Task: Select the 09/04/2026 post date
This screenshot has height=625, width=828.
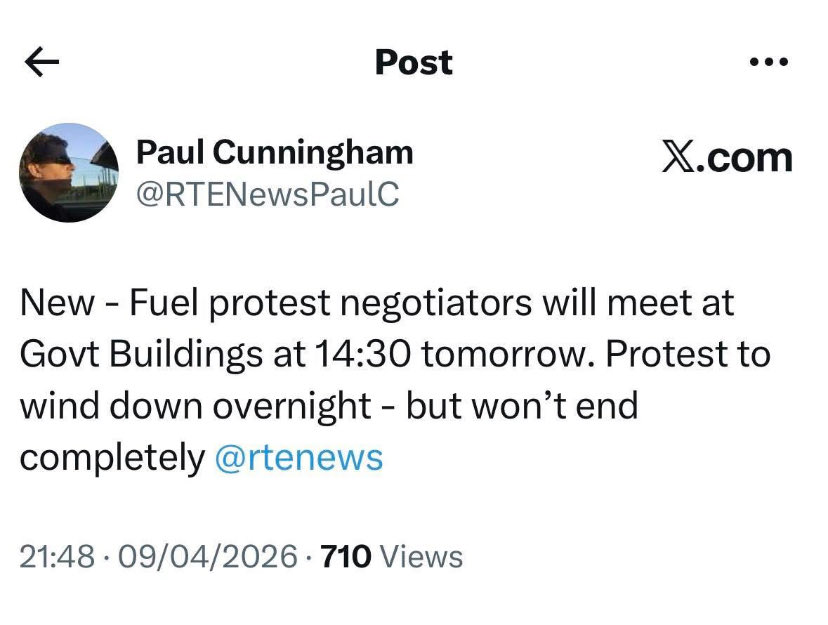Action: point(204,556)
